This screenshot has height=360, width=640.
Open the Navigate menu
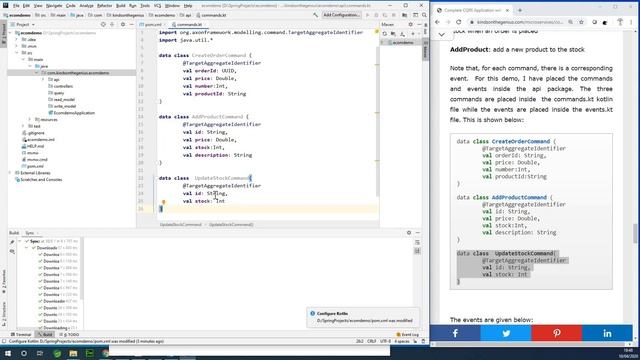point(54,6)
